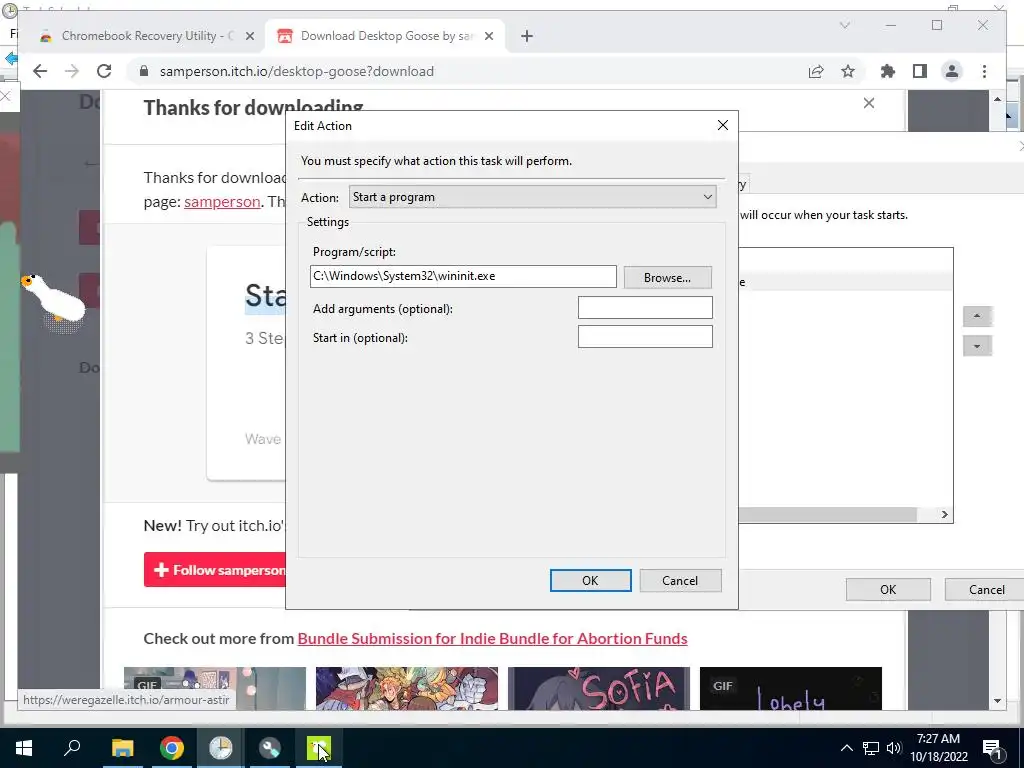Share this page icon in Chrome
This screenshot has width=1024, height=768.
click(816, 71)
